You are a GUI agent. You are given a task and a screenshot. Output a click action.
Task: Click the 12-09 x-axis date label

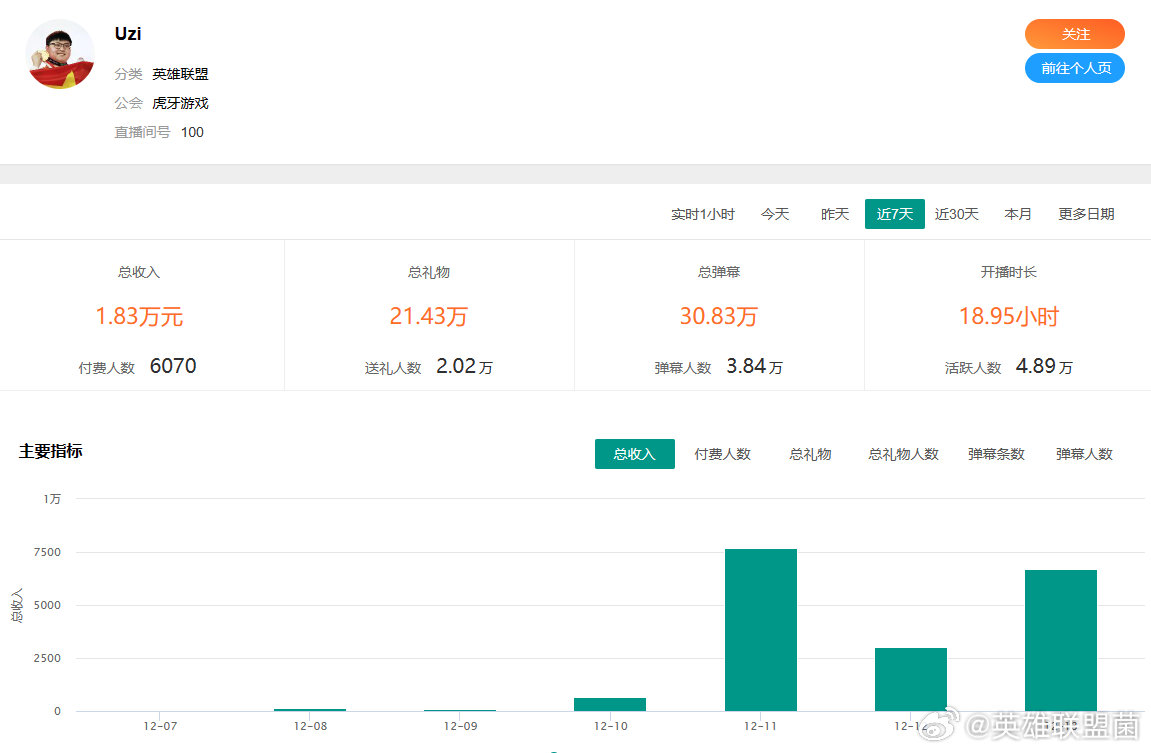click(x=460, y=726)
